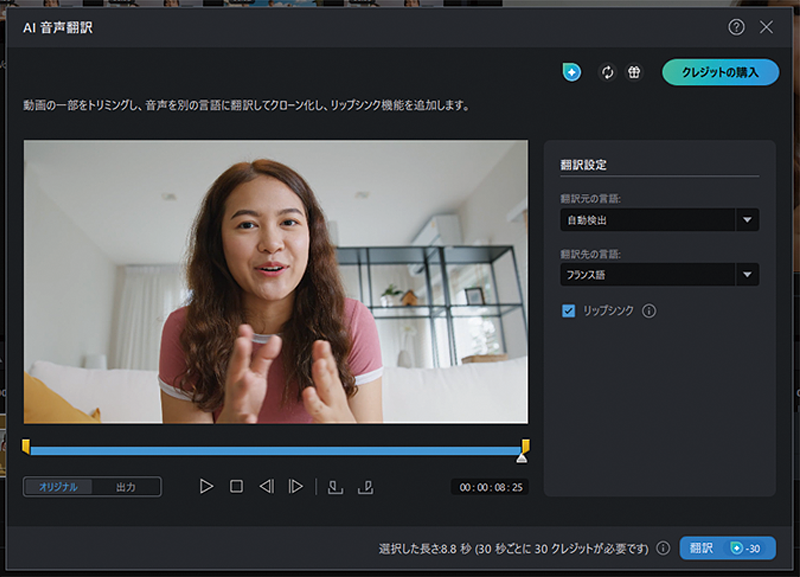Screen dimensions: 800x577
Task: Play the video preview
Action: 206,486
